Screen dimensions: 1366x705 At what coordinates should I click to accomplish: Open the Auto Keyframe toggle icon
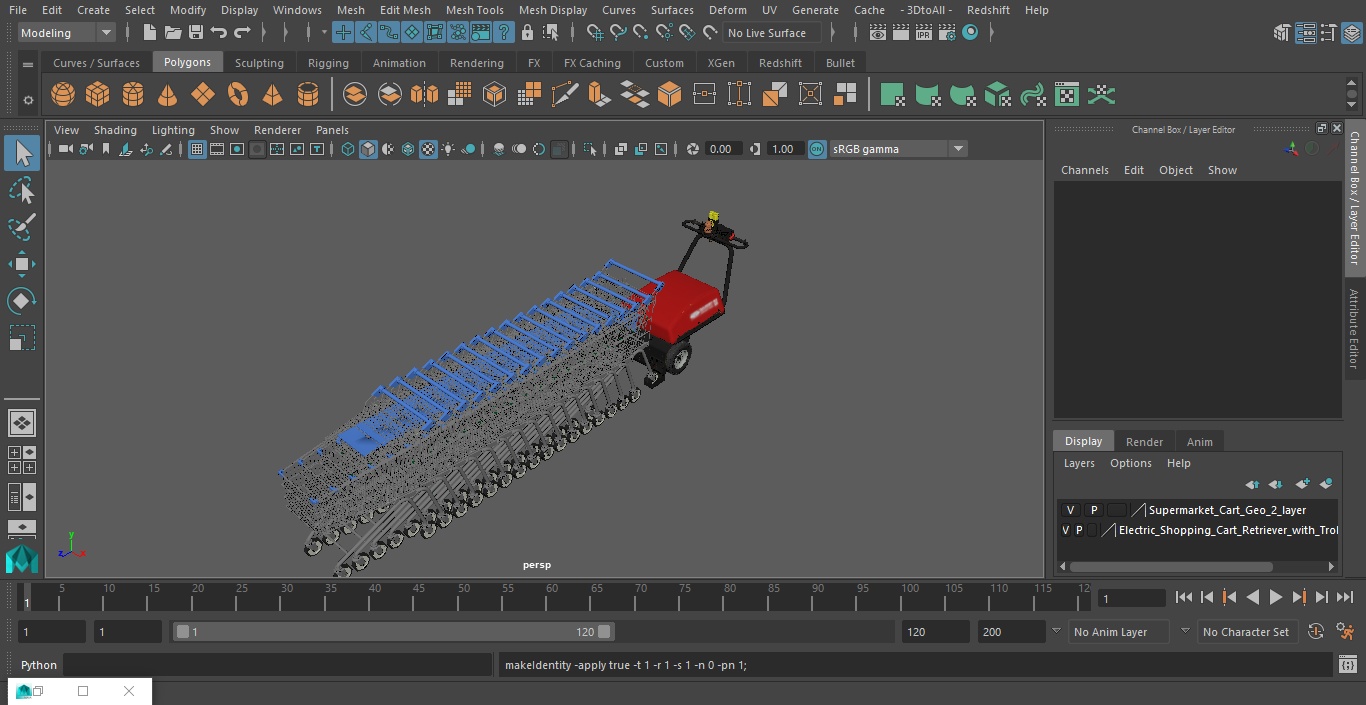tap(1316, 631)
